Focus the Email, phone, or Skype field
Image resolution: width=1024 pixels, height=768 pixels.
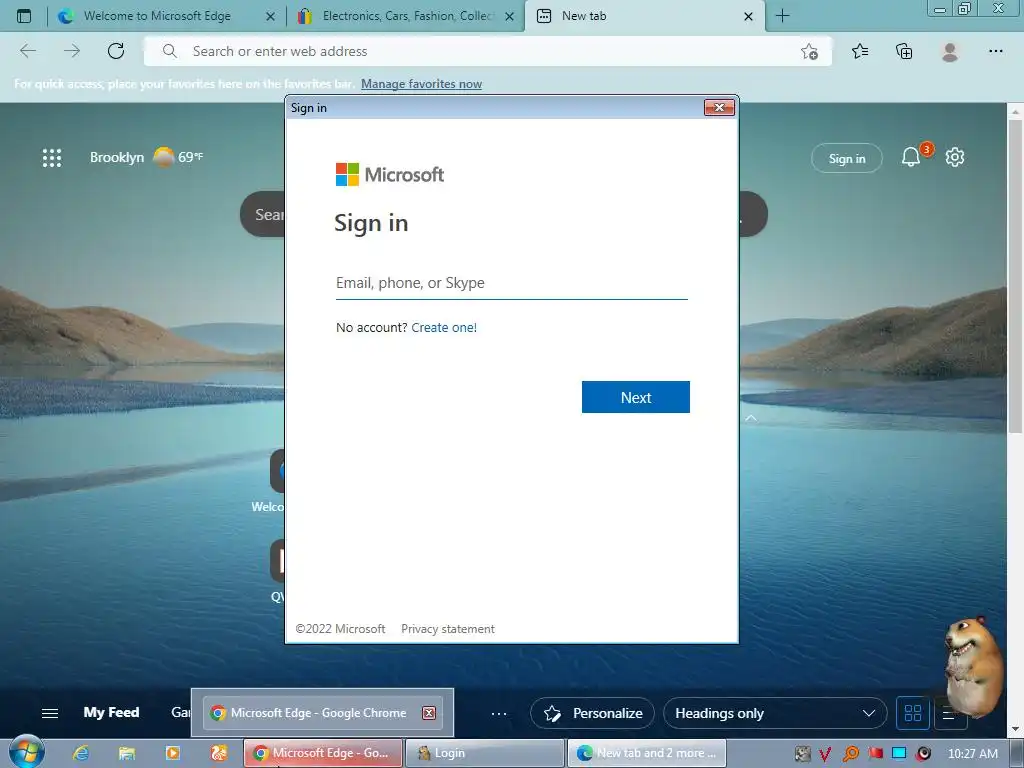point(511,283)
